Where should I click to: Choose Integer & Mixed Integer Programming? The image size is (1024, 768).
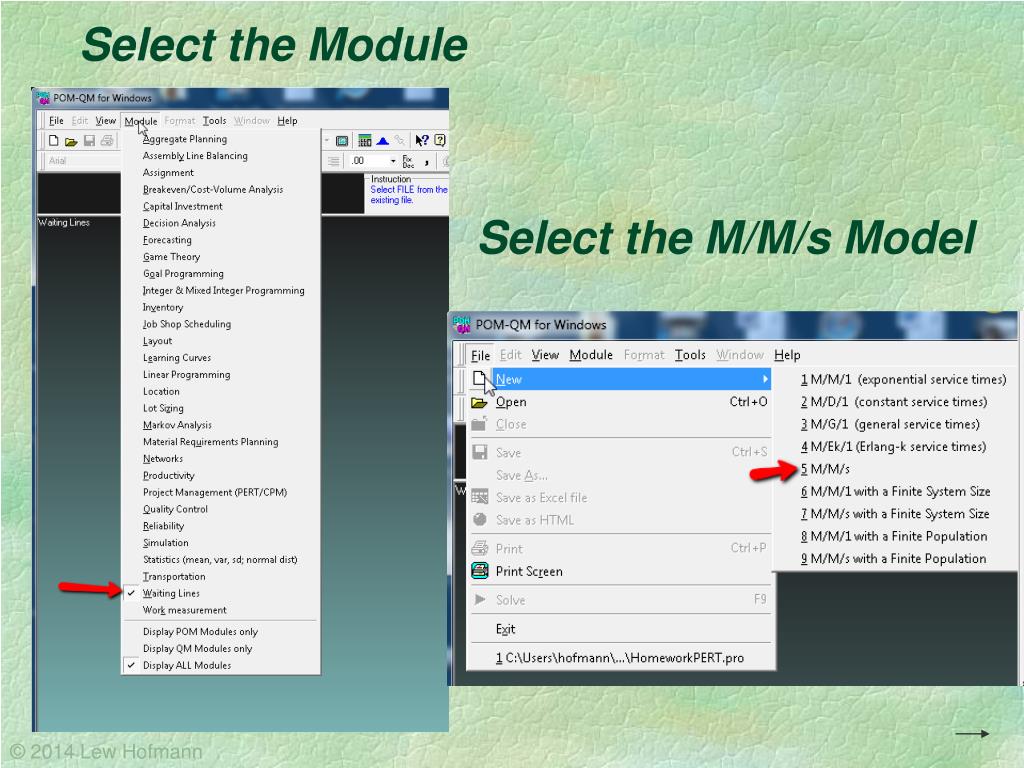point(221,291)
